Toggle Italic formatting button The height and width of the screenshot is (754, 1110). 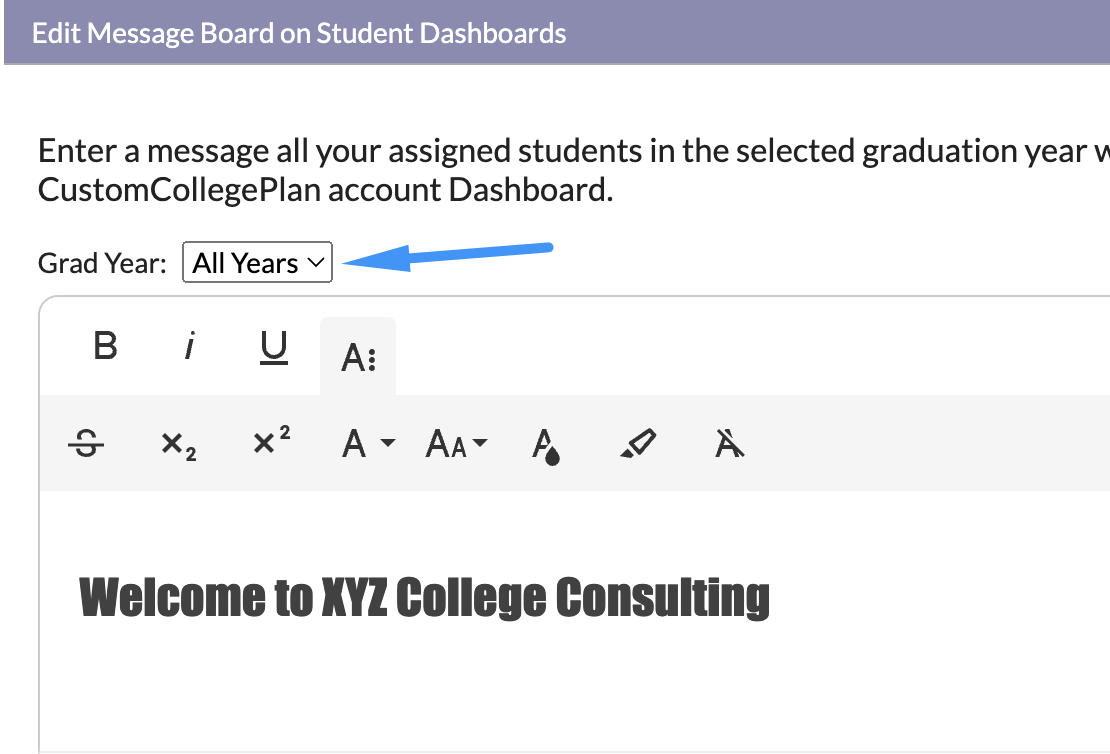pos(189,346)
